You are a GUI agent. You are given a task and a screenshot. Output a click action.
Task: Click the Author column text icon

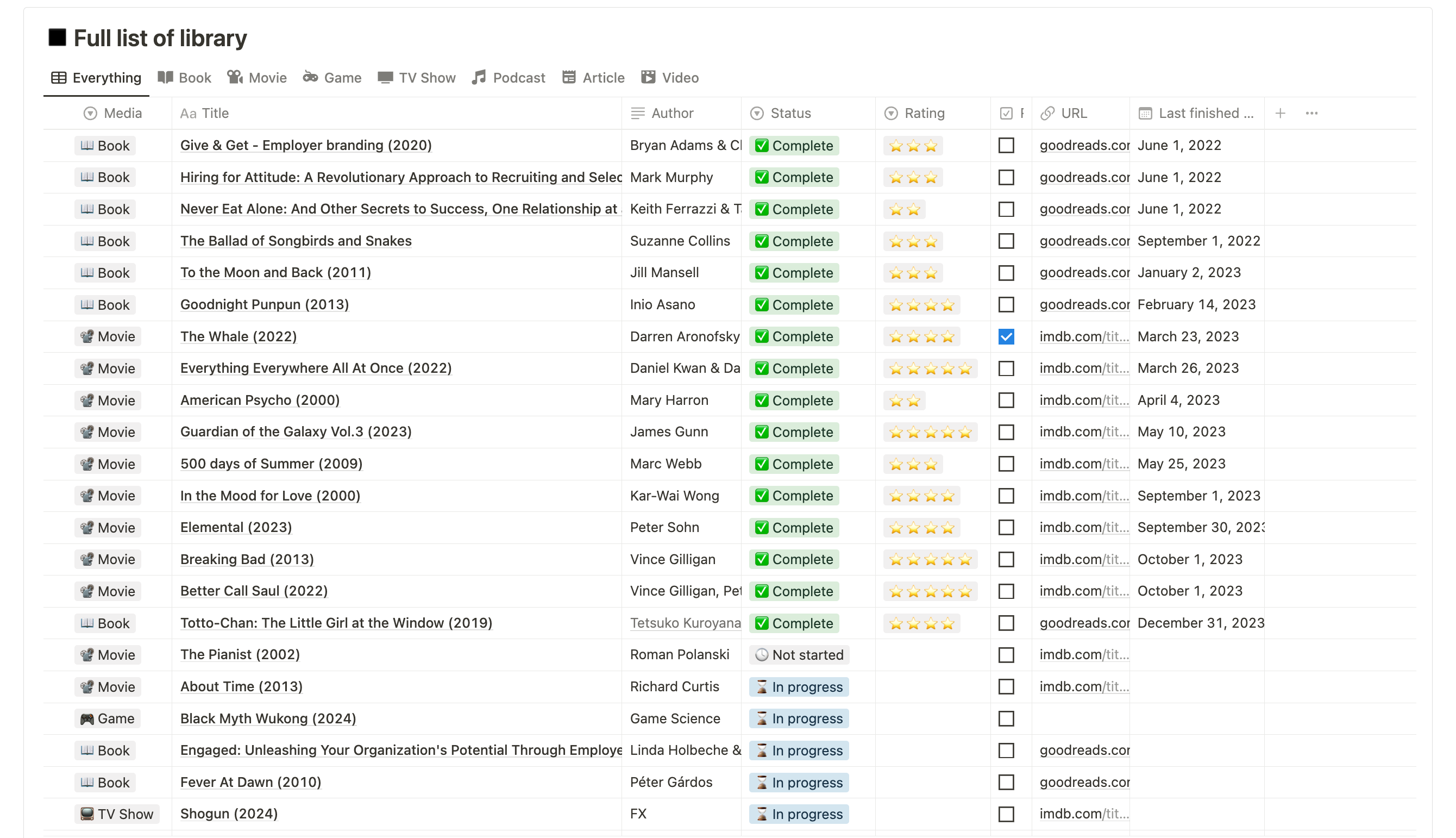click(x=637, y=114)
